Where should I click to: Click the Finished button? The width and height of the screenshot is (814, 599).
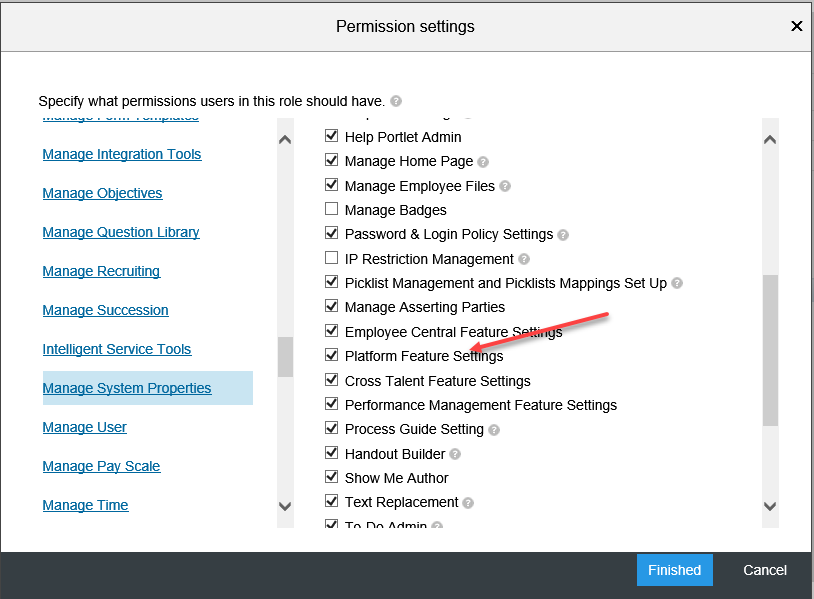point(674,570)
